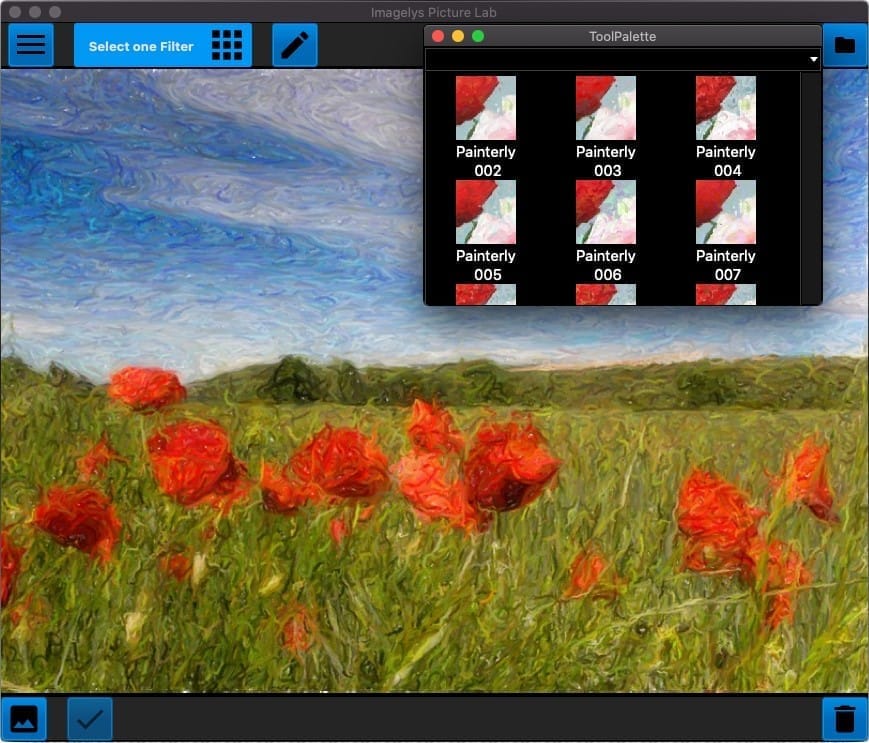The image size is (869, 743).
Task: Click the filter grid icon
Action: click(227, 45)
